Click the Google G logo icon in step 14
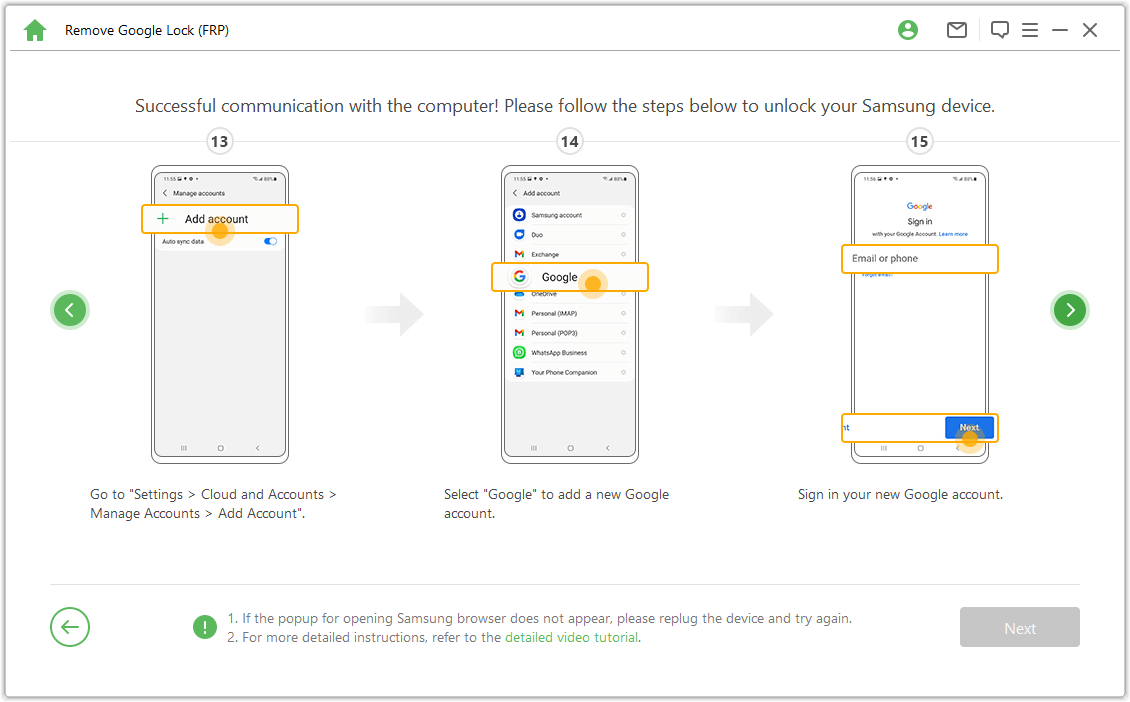 click(x=520, y=277)
